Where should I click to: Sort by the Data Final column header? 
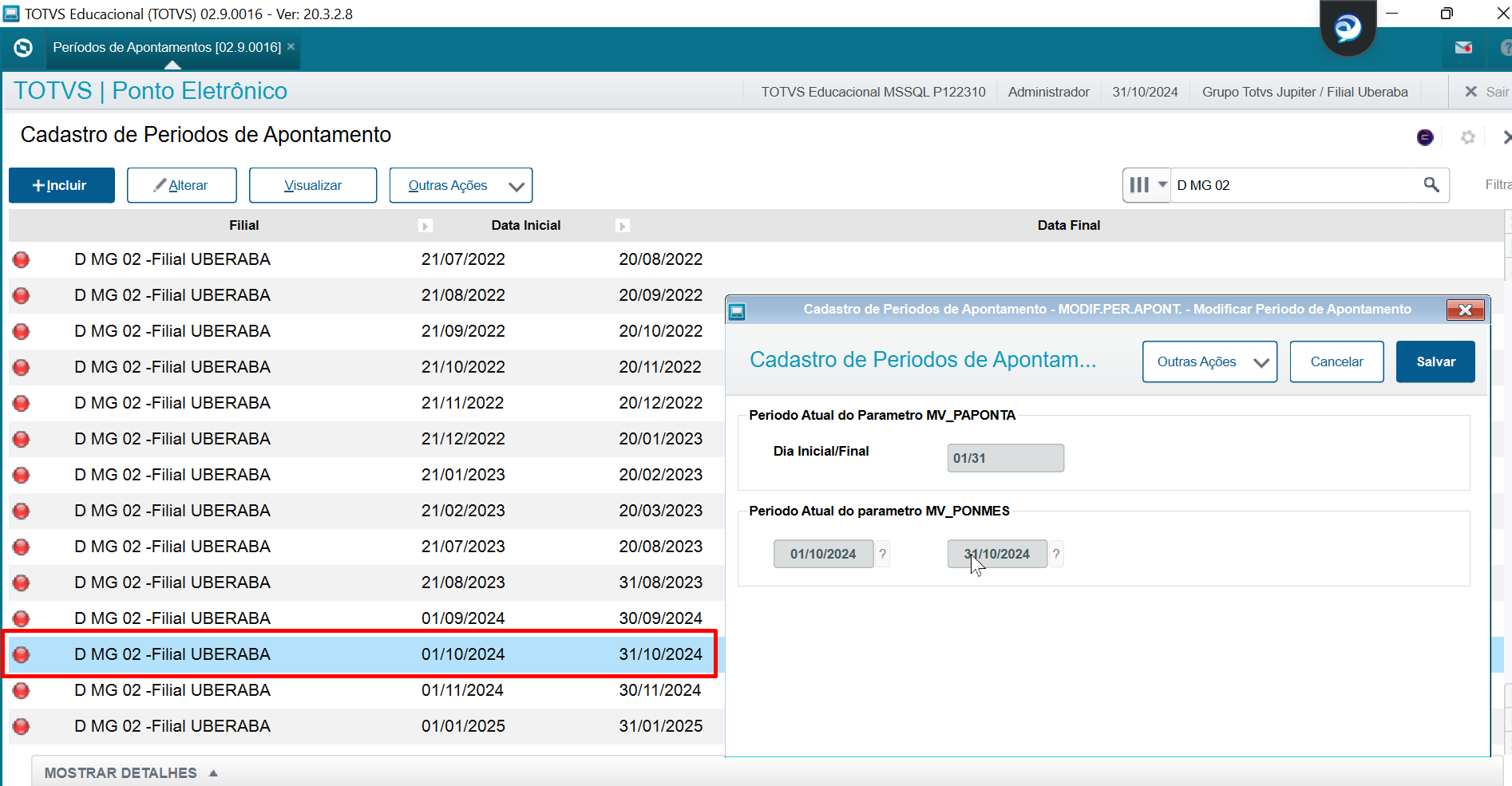click(1068, 225)
